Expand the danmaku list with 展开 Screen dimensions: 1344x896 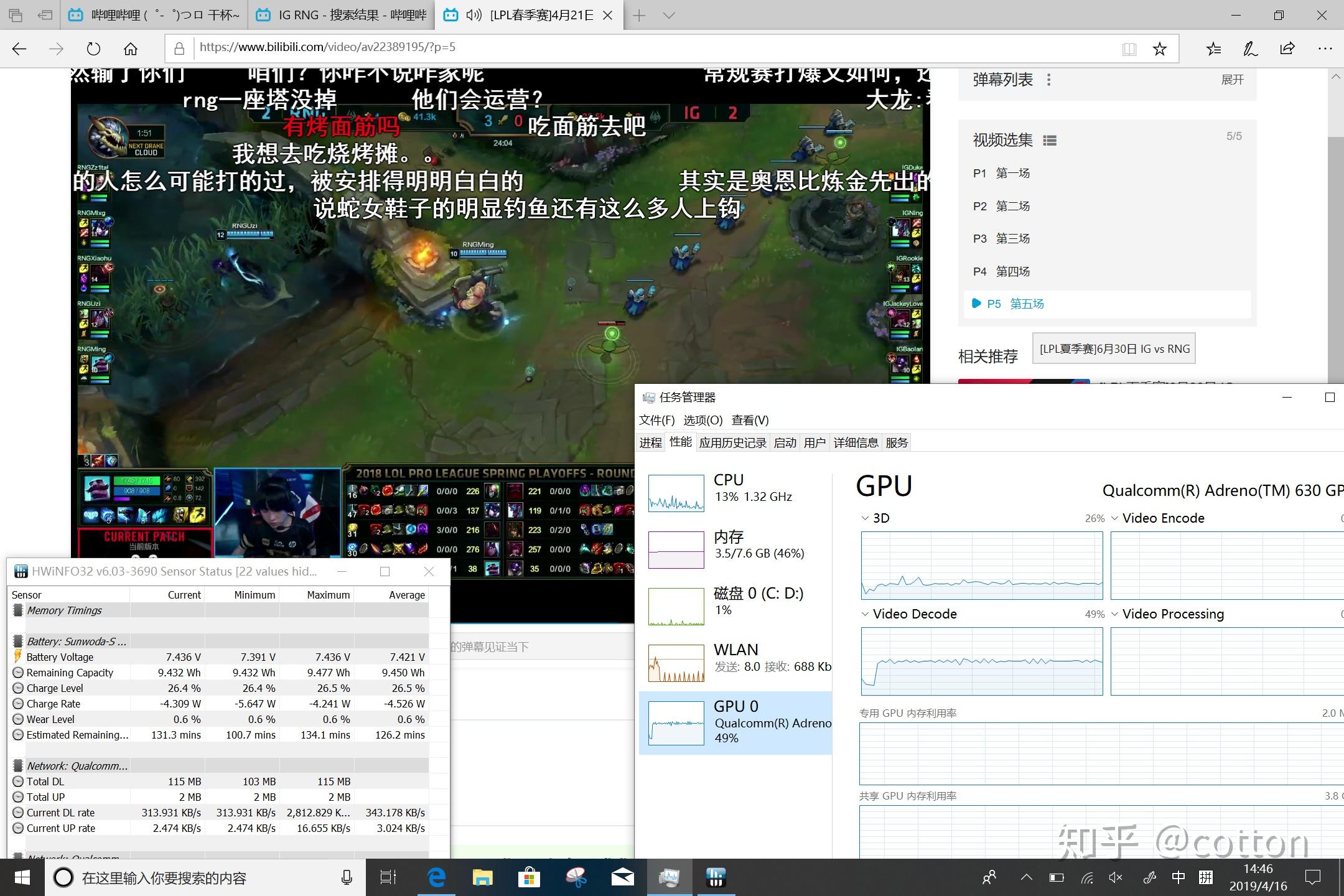coord(1232,80)
